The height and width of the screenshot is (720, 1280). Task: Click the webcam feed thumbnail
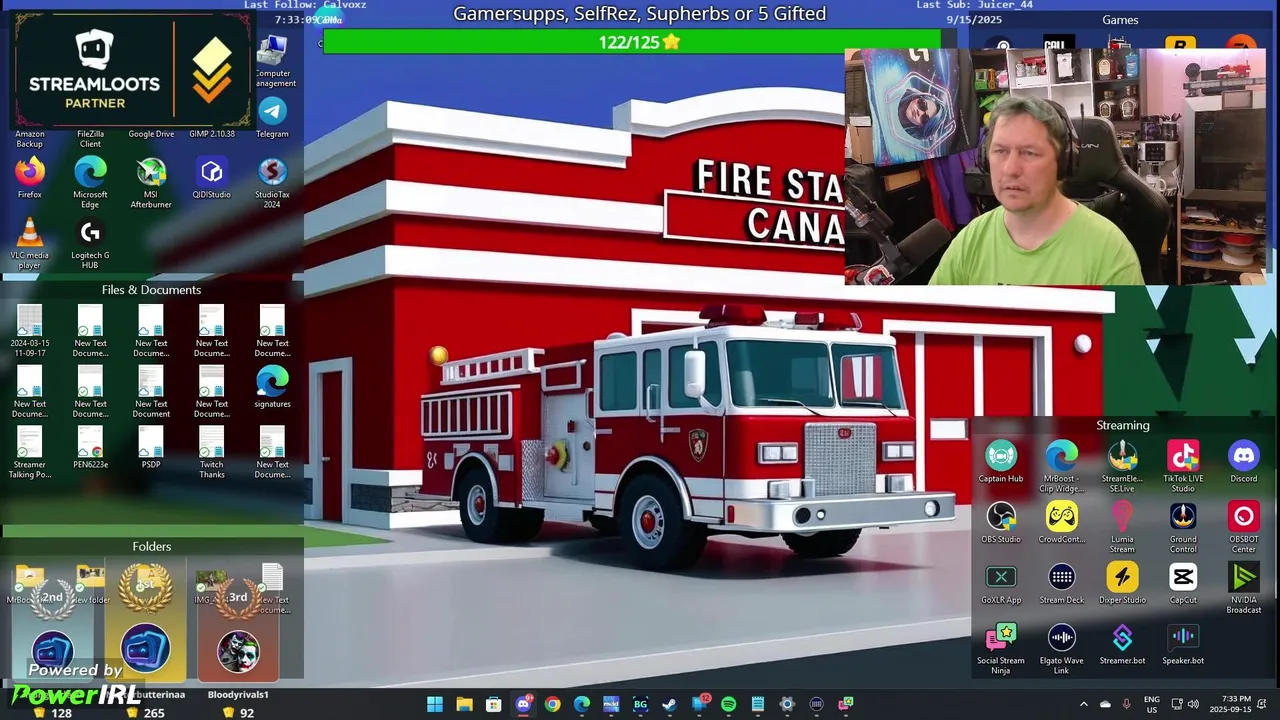coord(1055,167)
